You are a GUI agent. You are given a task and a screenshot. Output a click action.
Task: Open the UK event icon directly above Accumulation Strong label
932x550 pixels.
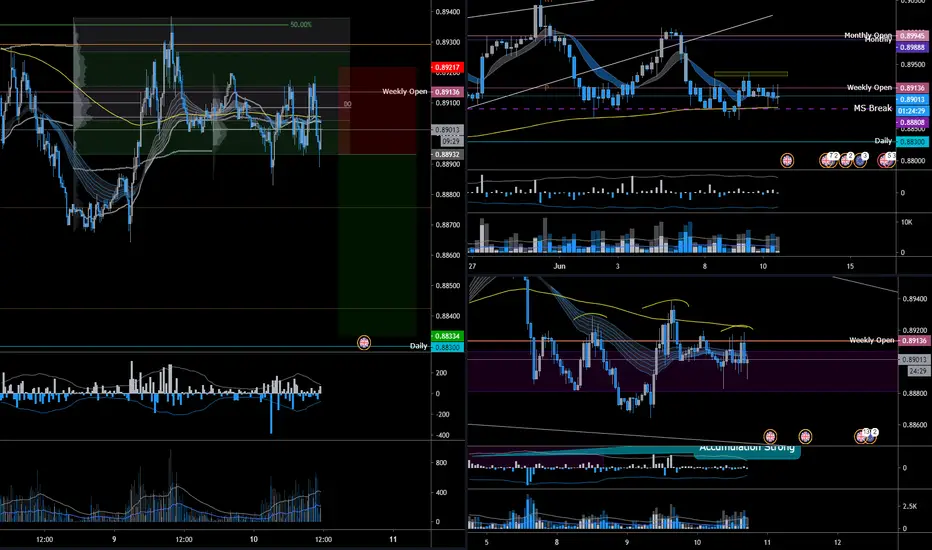770,436
